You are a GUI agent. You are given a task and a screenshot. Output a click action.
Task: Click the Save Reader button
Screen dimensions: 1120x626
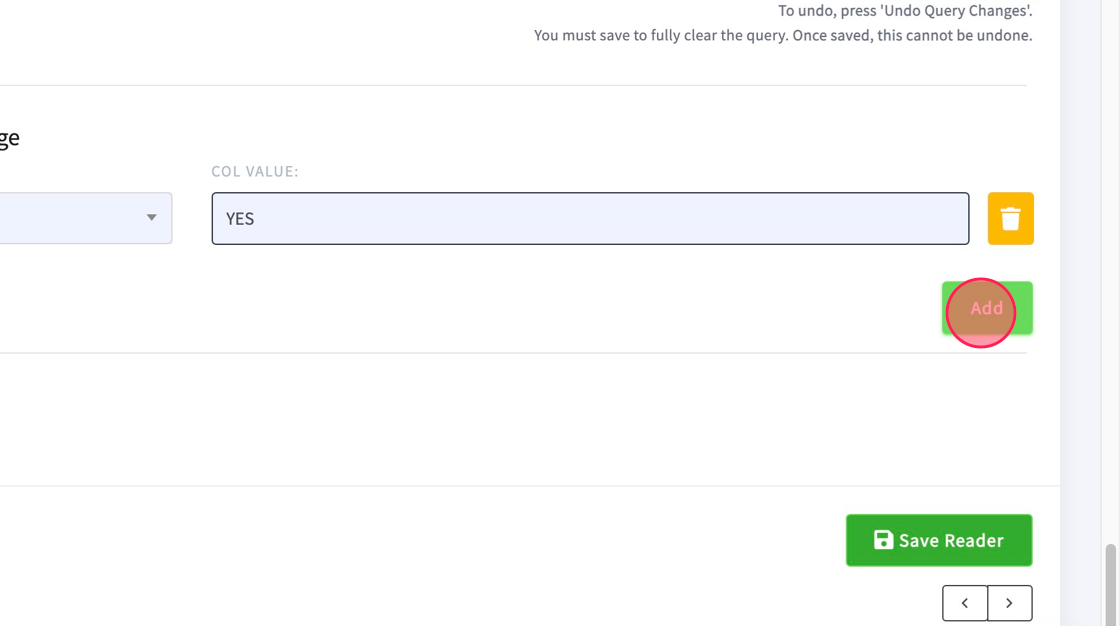pyautogui.click(x=939, y=540)
